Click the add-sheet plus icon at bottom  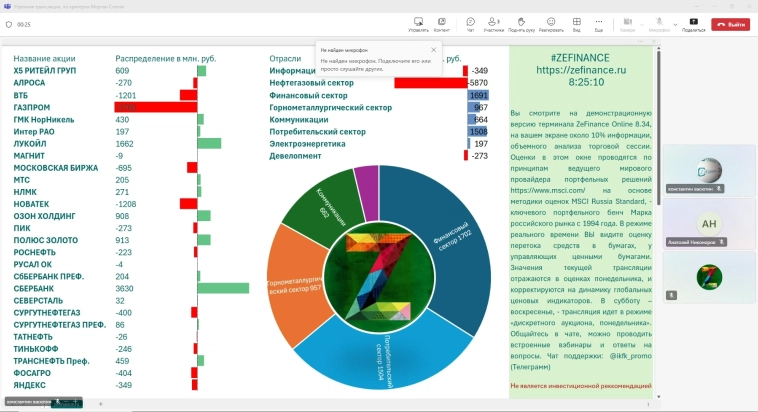point(101,404)
